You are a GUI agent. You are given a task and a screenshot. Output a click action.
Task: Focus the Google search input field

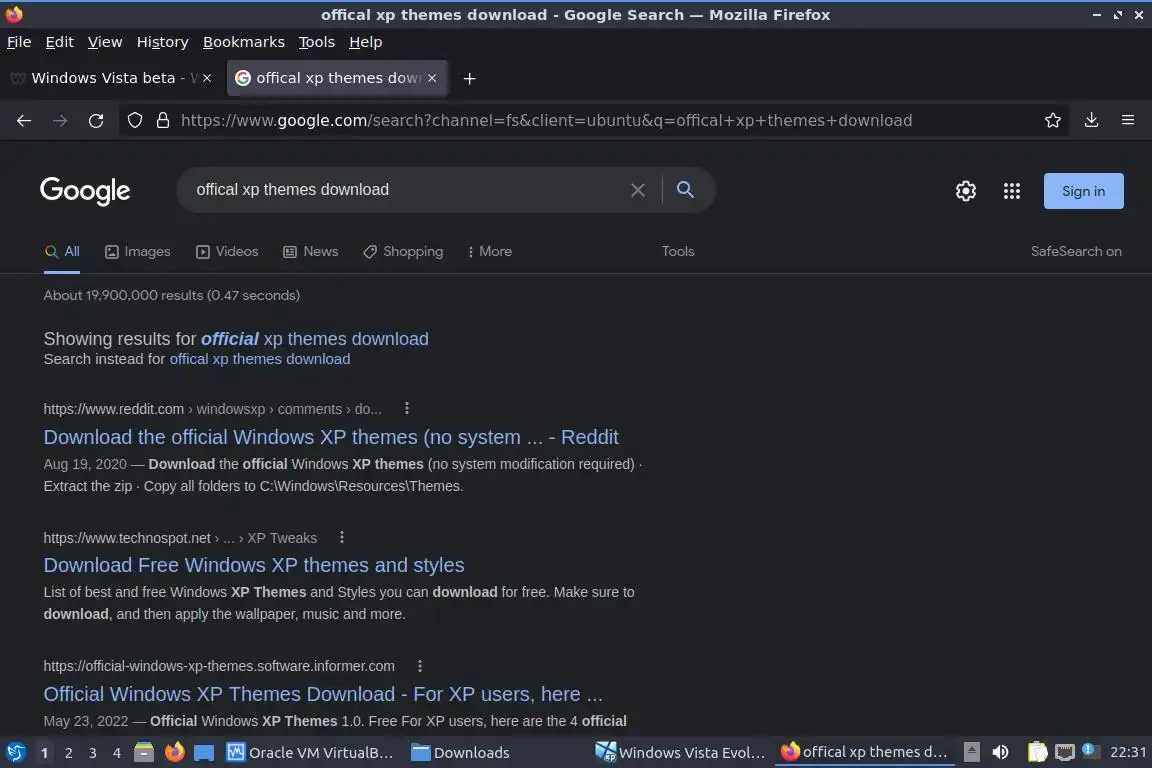point(404,190)
